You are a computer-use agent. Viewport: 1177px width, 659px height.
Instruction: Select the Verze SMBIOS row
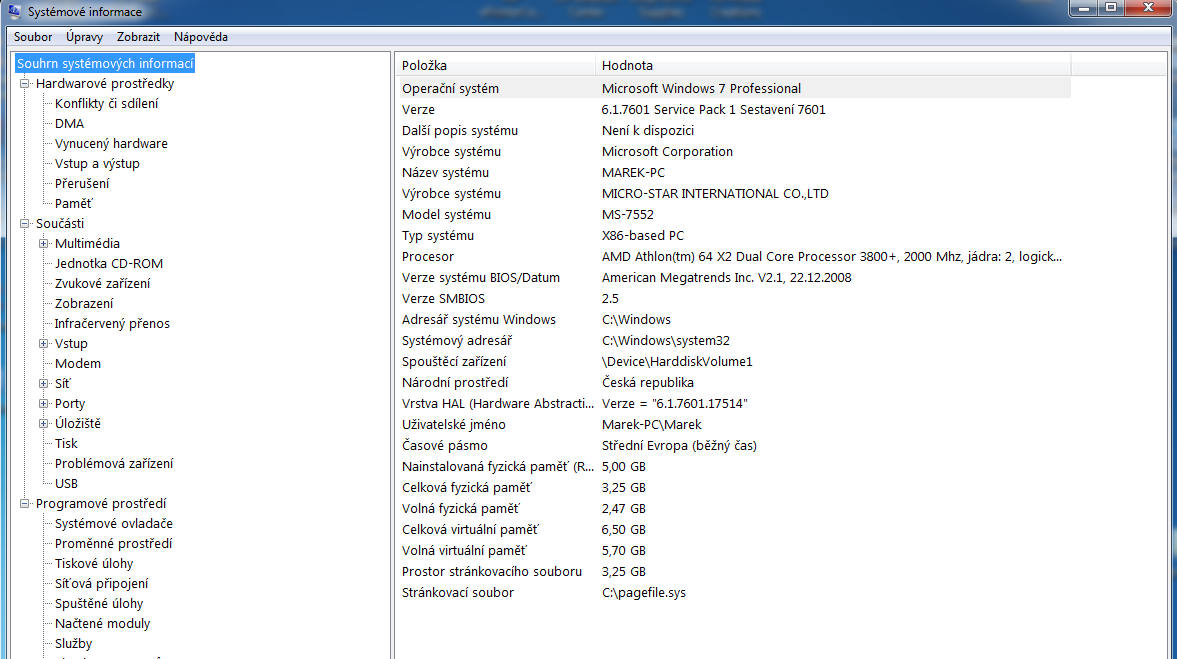(734, 299)
